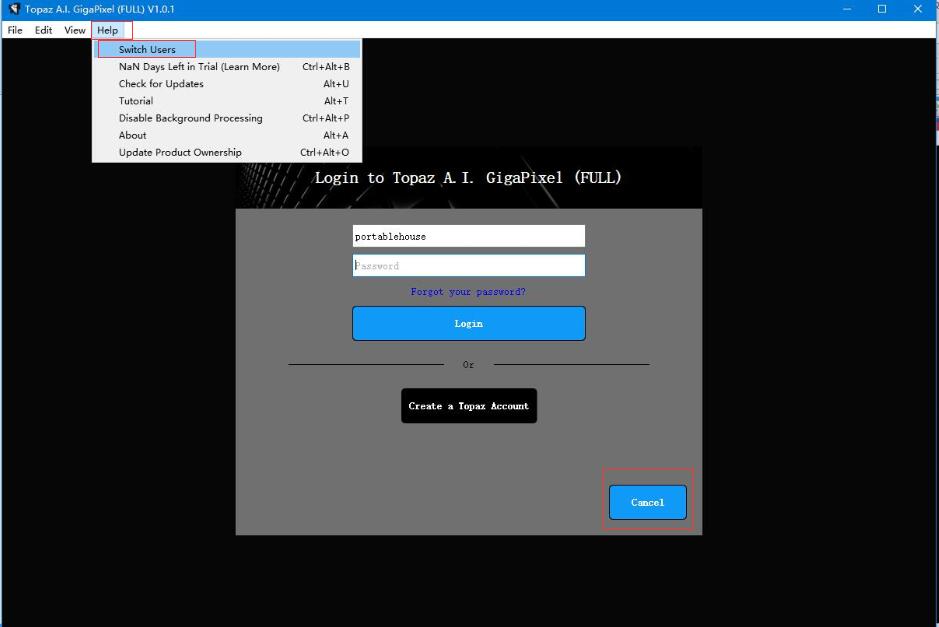Select Update Product Ownership

[x=228, y=152]
